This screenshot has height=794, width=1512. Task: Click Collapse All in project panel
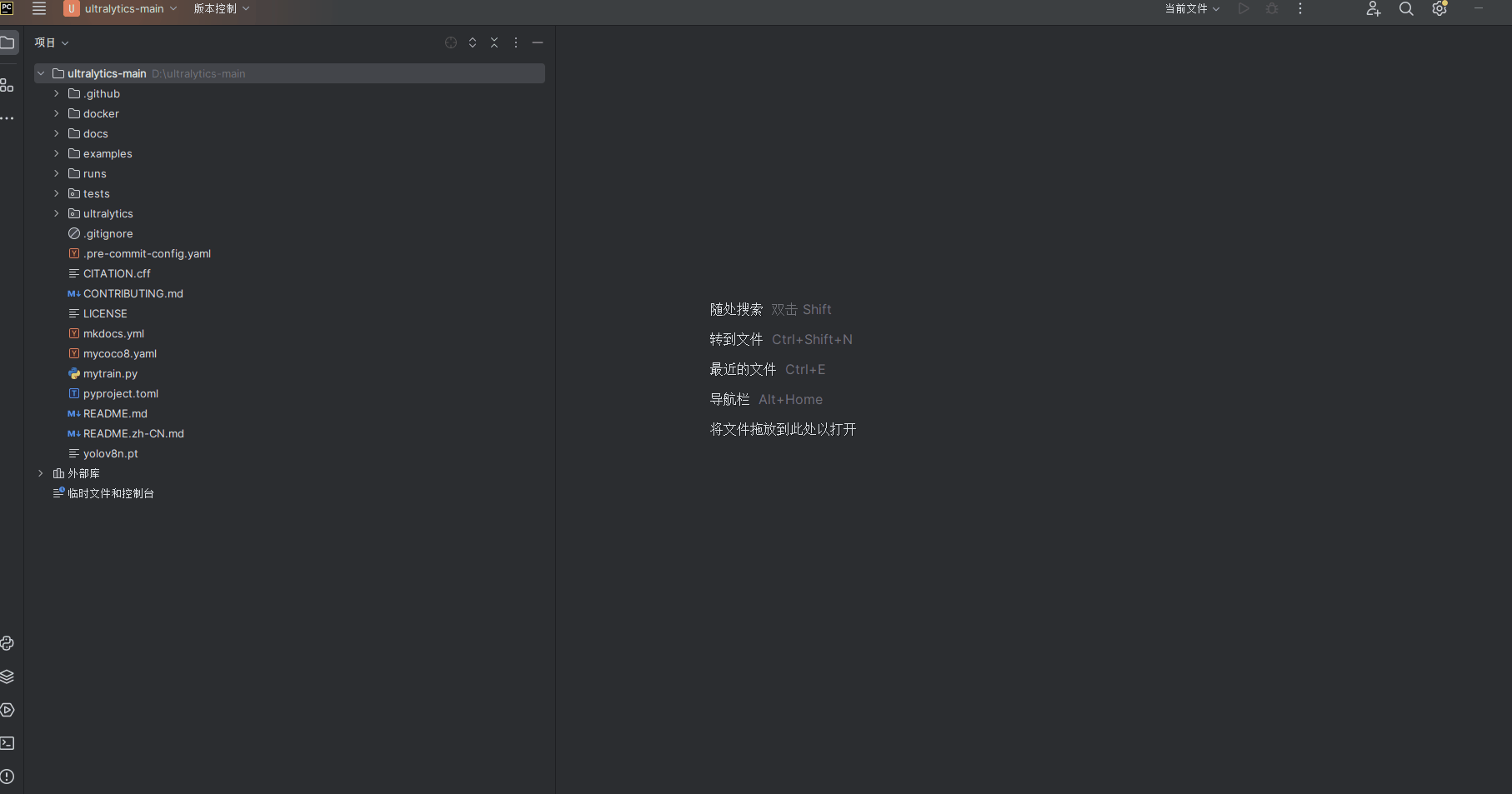coord(494,42)
